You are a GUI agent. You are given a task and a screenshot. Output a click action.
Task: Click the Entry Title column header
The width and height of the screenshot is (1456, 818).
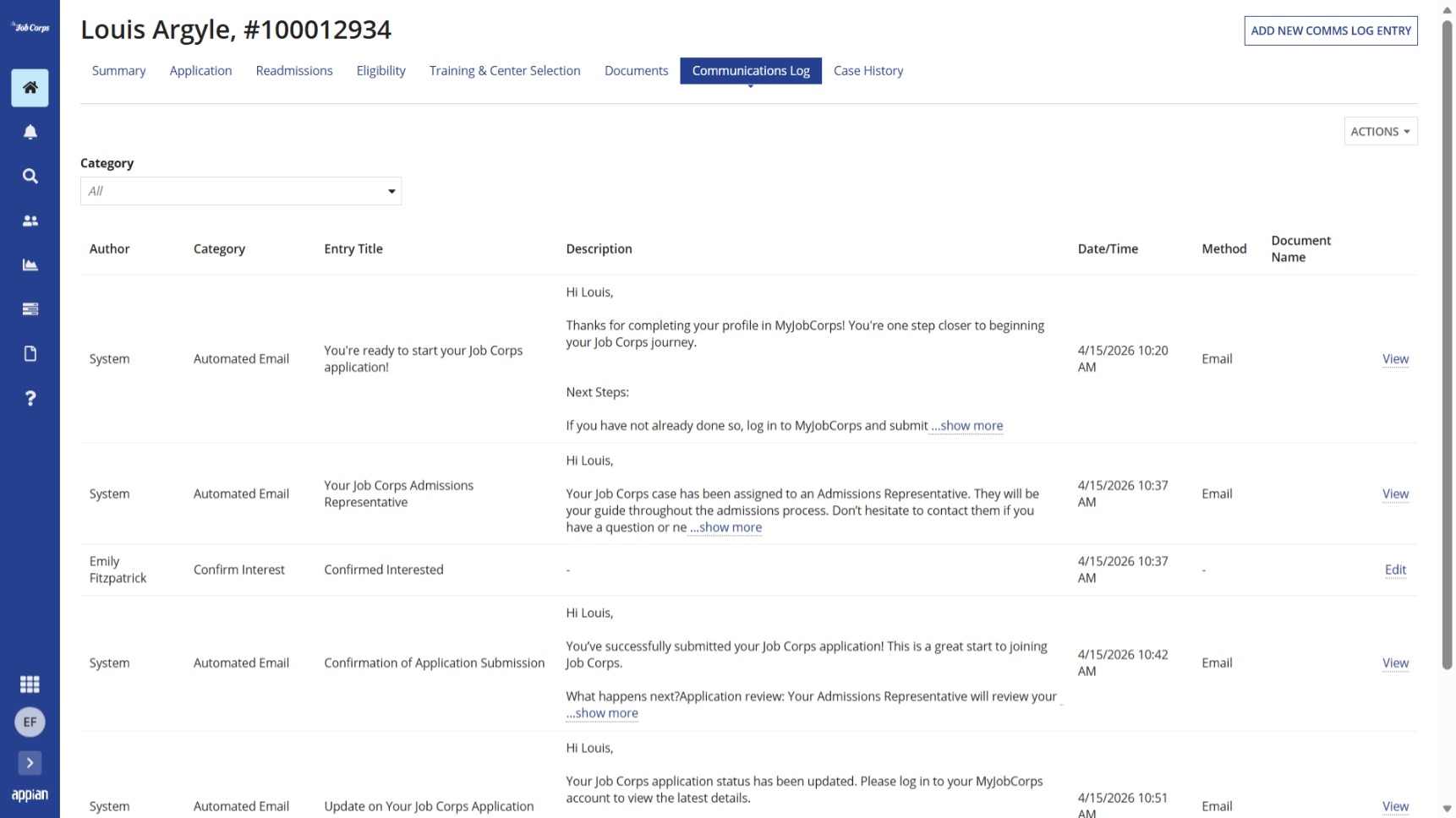pyautogui.click(x=353, y=248)
